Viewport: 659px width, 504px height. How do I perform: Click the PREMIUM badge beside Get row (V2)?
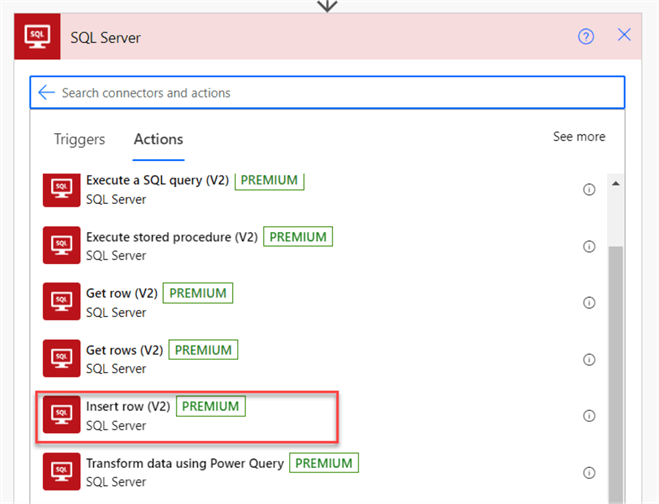[198, 293]
